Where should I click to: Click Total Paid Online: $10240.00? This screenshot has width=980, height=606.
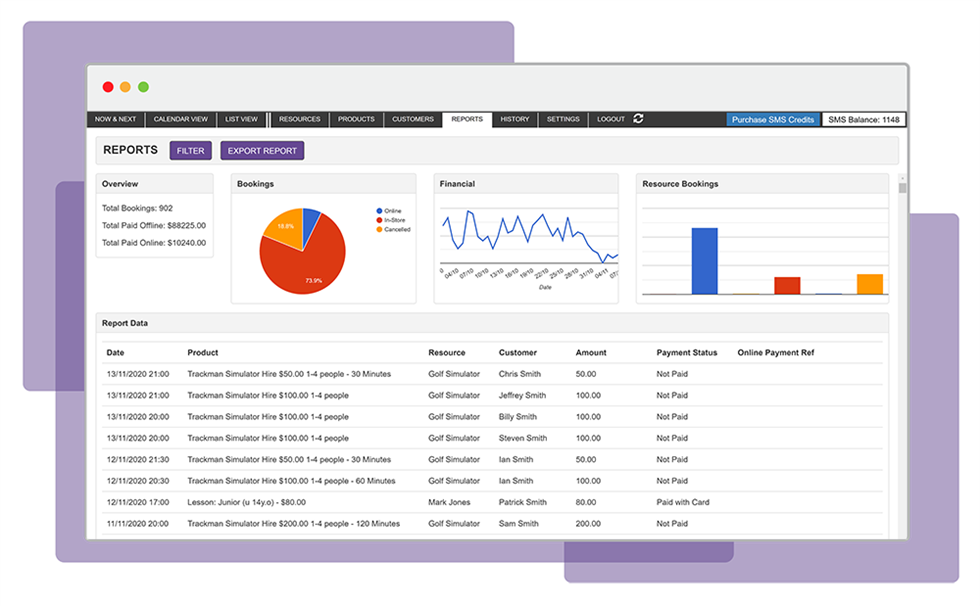pyautogui.click(x=154, y=243)
